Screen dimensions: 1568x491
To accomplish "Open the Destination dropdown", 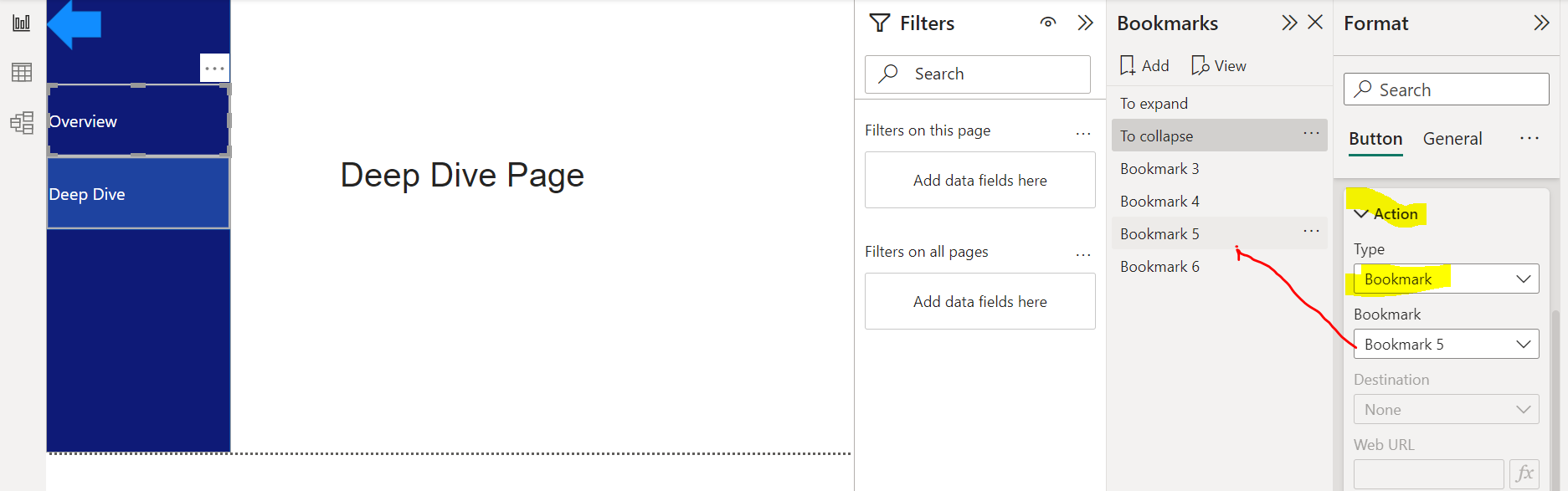I will [x=1446, y=409].
